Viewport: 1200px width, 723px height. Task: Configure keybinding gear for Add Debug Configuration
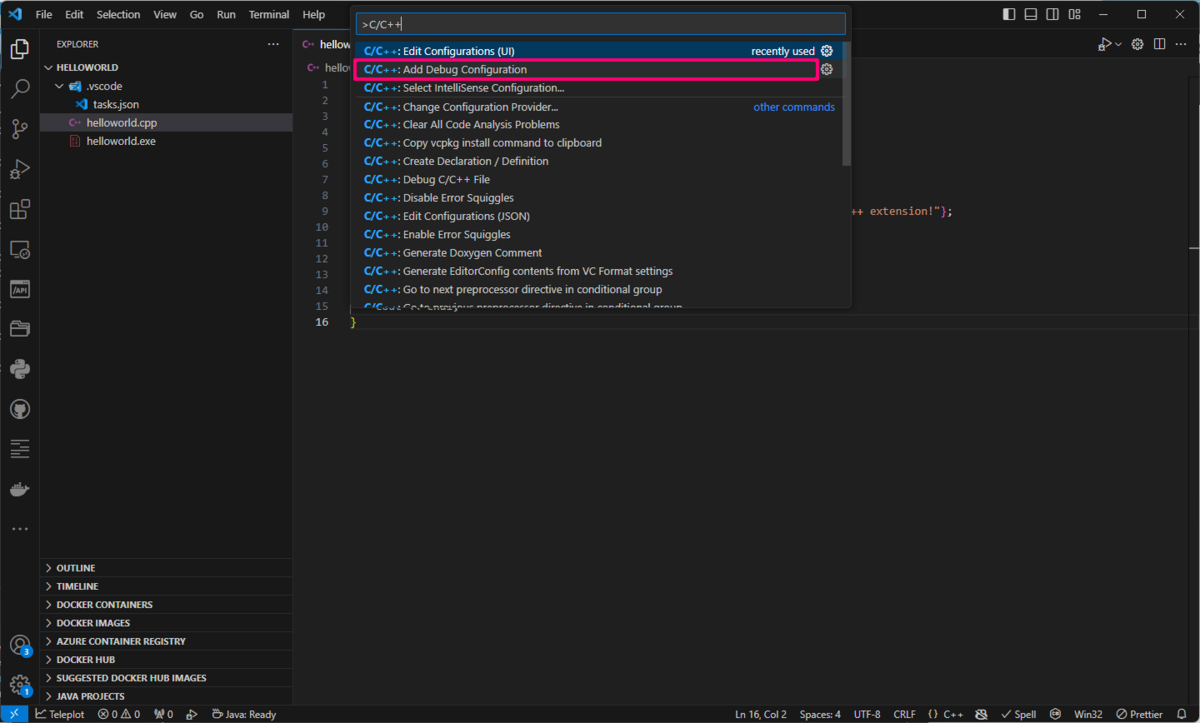tap(827, 69)
